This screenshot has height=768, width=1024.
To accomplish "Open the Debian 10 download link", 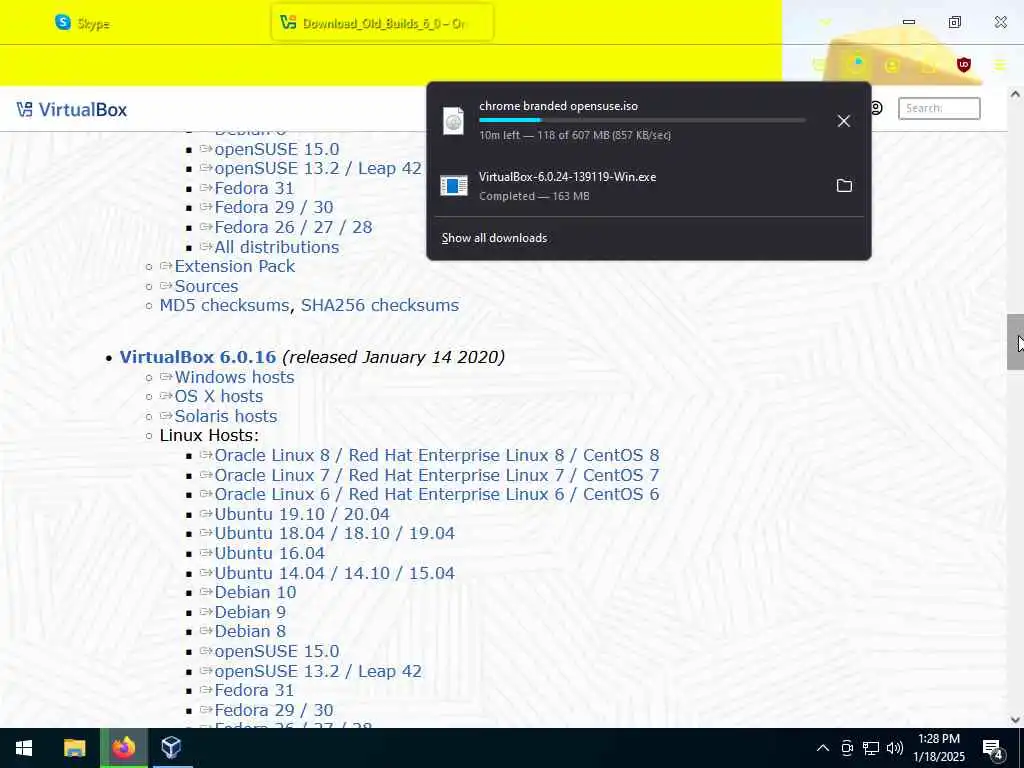I will (x=255, y=592).
